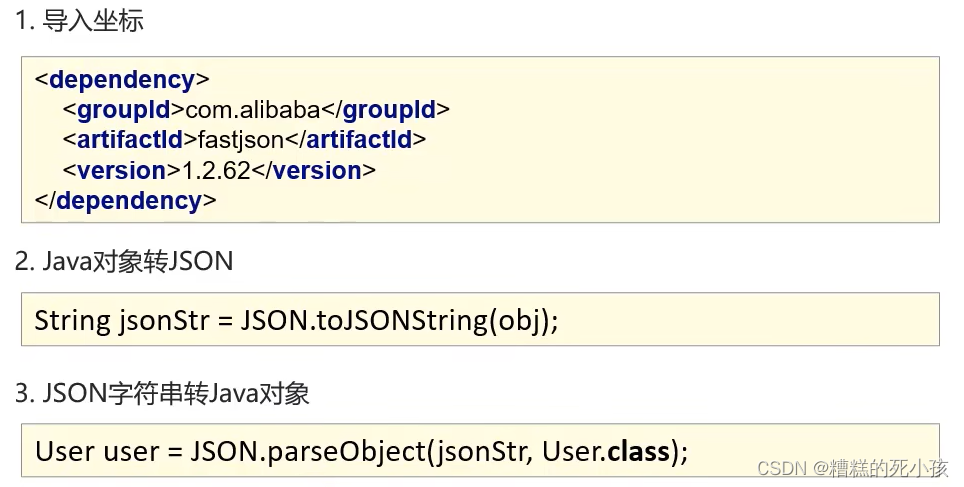This screenshot has width=964, height=487.
Task: Click the version number 1.2.62
Action: (x=216, y=170)
